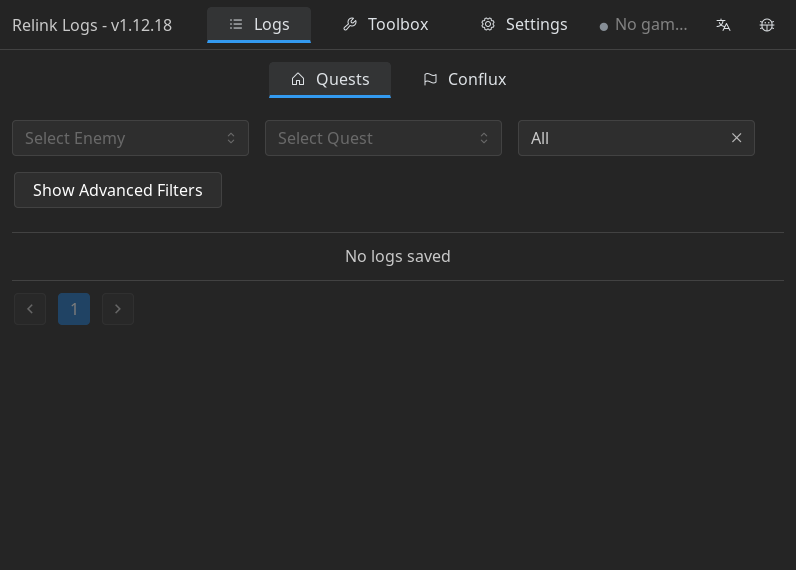Click the No logs saved message
The height and width of the screenshot is (570, 796).
[398, 256]
